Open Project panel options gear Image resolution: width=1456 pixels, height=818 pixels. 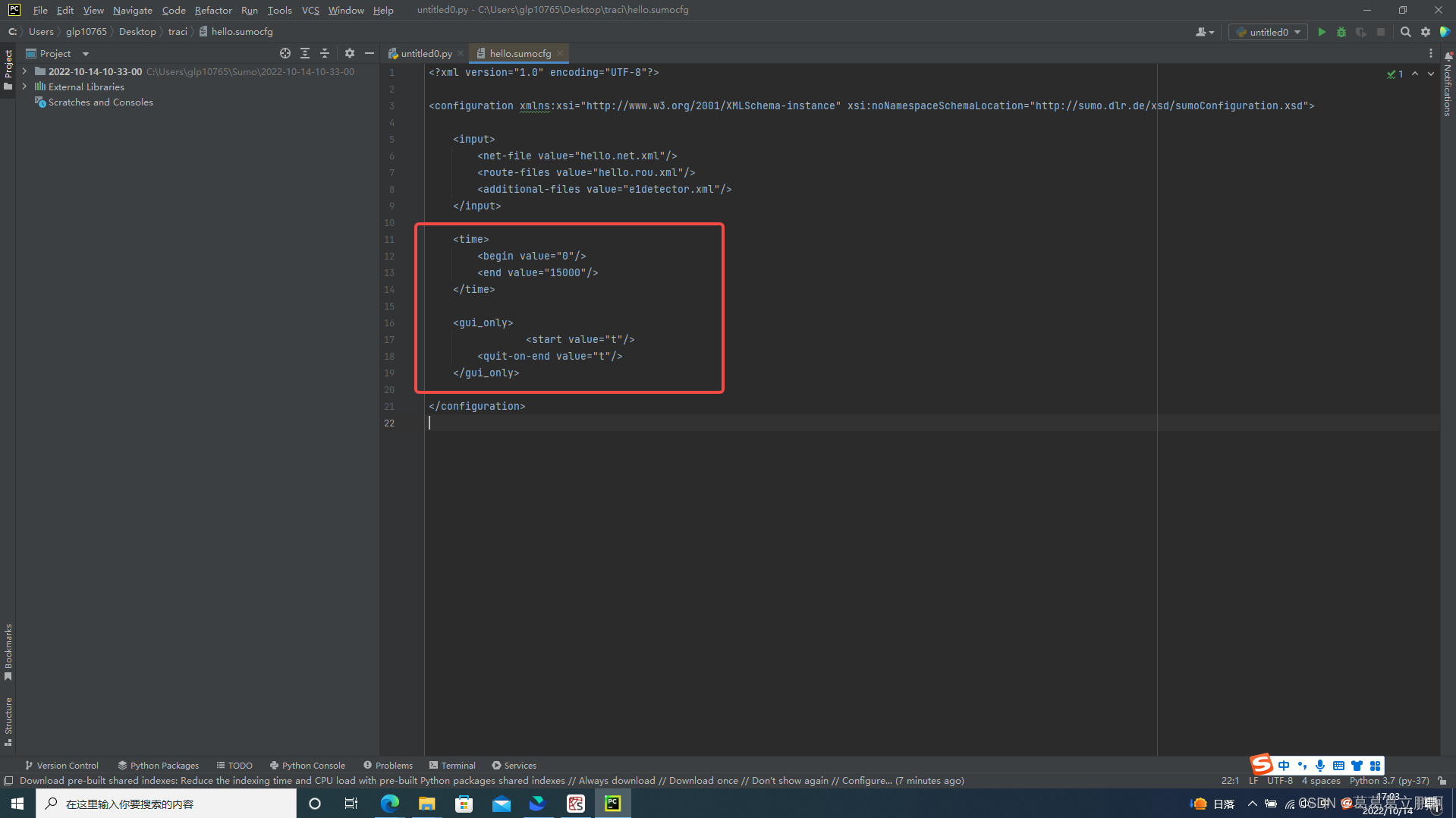350,53
